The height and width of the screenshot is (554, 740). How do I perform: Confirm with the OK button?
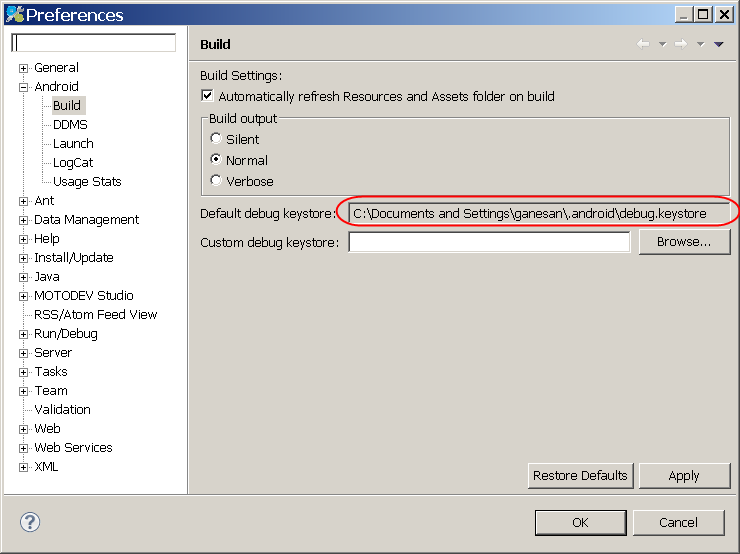(x=580, y=522)
